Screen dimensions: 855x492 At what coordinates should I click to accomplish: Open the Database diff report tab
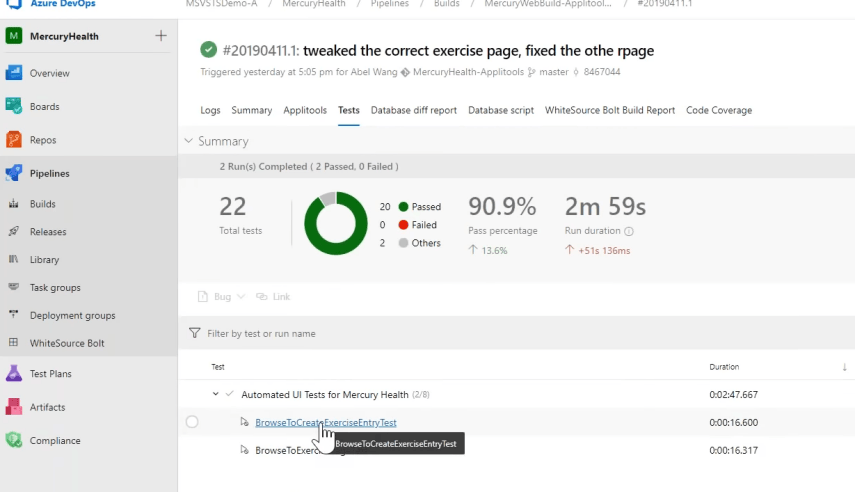point(414,110)
